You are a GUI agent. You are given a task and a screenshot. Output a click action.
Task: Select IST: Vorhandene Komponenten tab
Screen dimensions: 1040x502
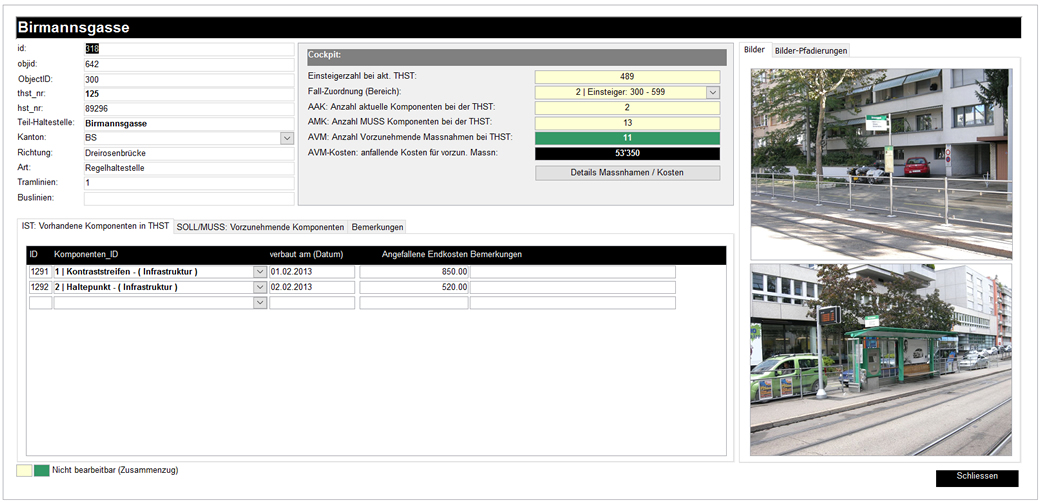[x=96, y=227]
